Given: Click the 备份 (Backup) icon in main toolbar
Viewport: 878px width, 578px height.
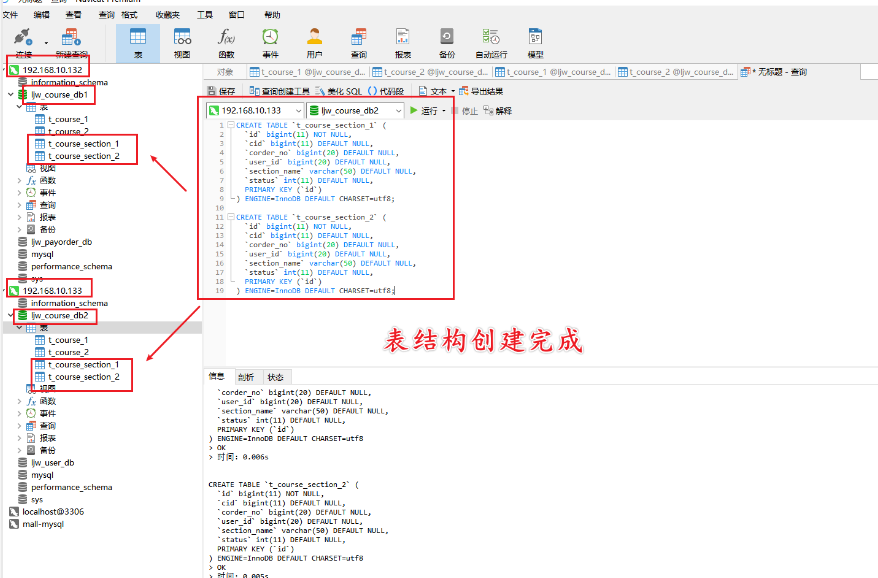Looking at the screenshot, I should coord(447,37).
